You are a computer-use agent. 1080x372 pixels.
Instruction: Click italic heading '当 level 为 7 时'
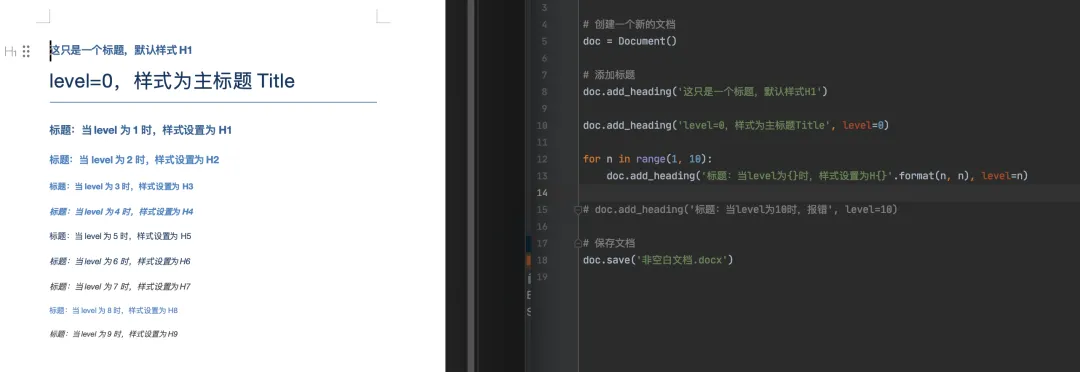click(120, 287)
